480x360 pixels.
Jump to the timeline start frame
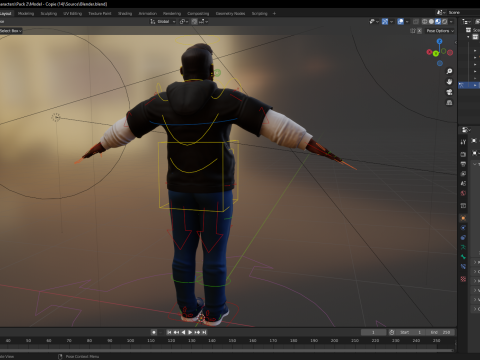169,332
